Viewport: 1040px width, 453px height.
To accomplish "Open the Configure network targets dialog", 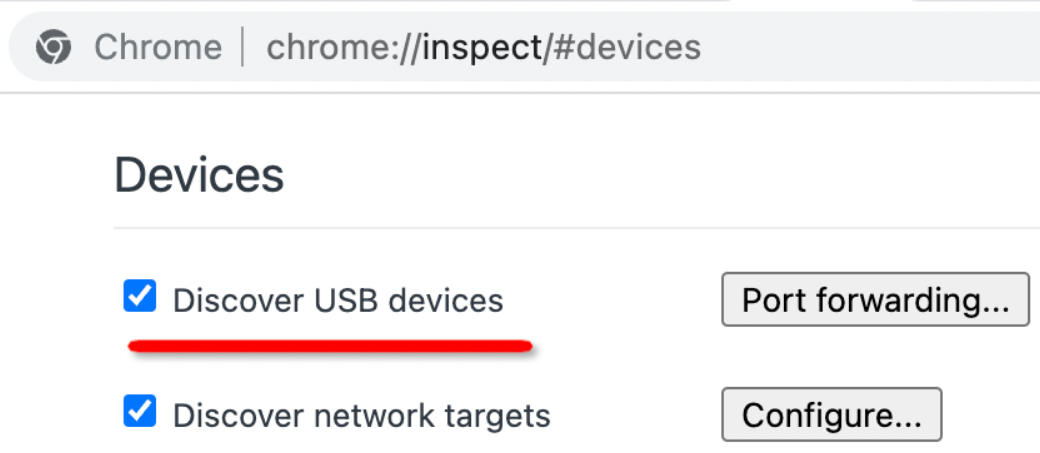I will pos(832,415).
